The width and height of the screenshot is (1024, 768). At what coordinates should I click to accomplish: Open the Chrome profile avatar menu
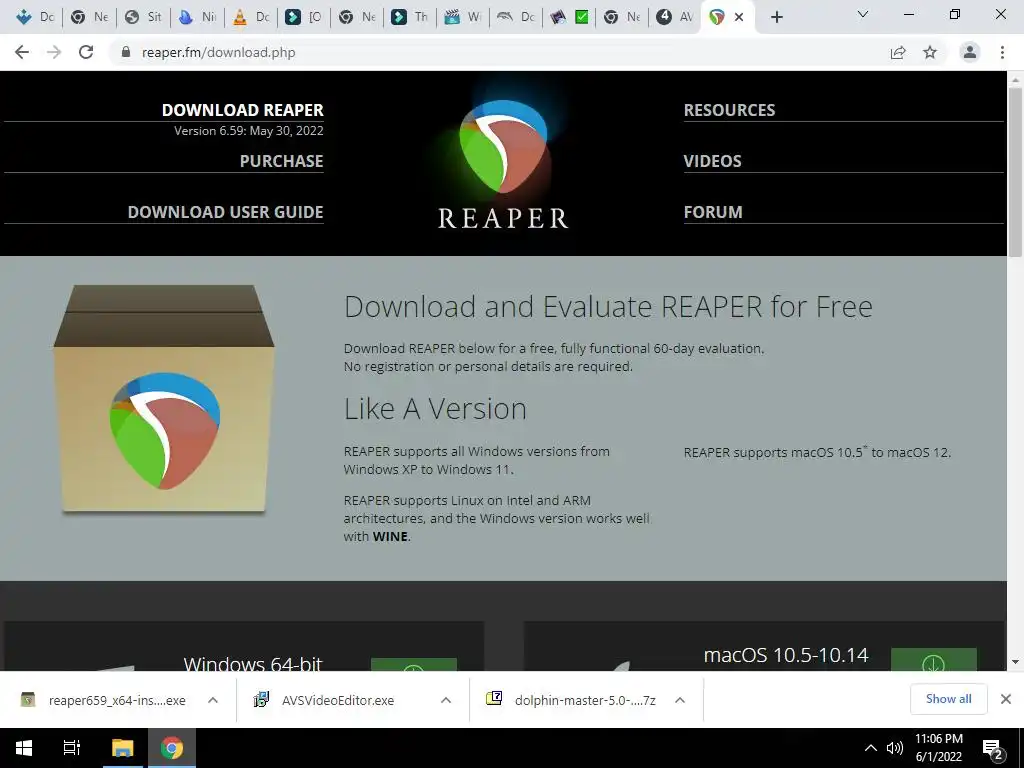970,52
